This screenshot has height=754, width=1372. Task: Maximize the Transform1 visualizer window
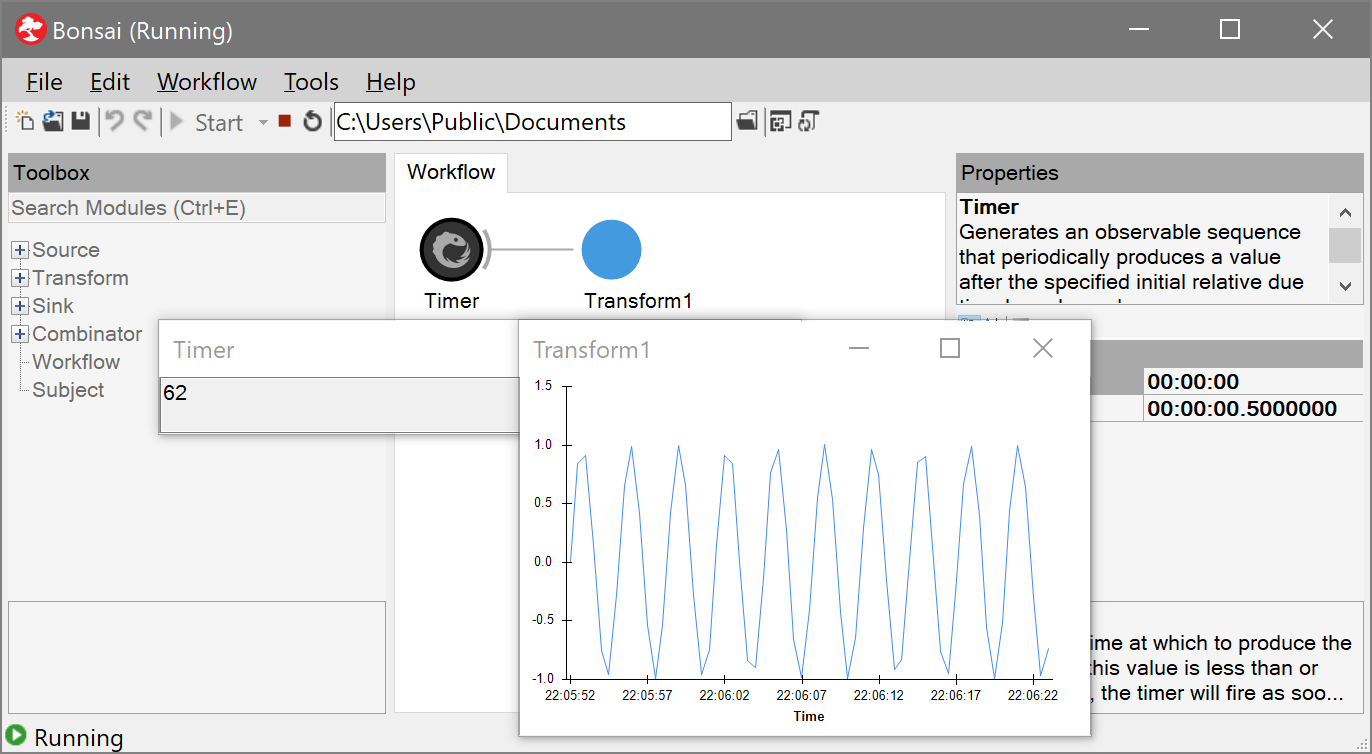[950, 348]
